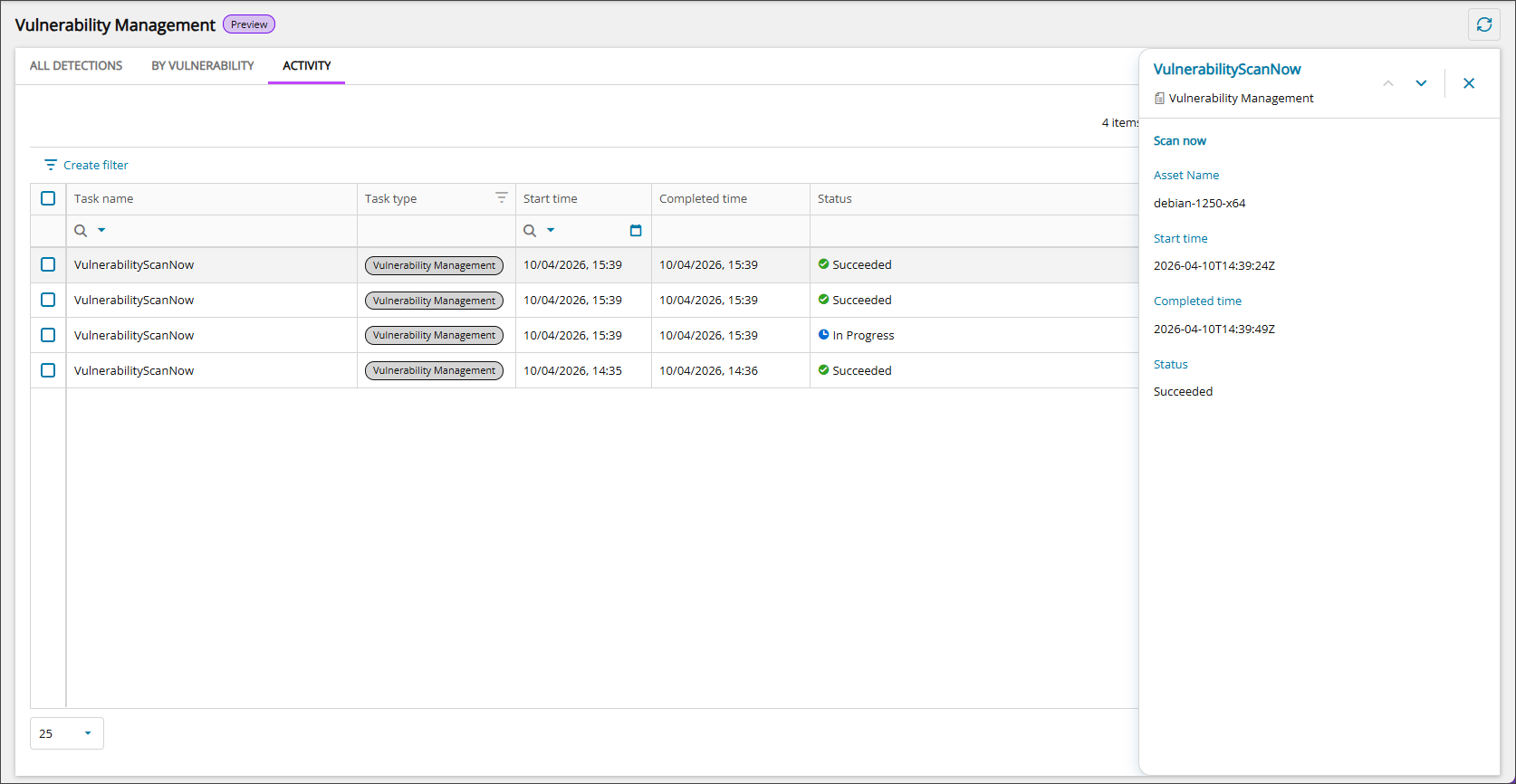
Task: Click the Completed time column header
Action: (703, 199)
